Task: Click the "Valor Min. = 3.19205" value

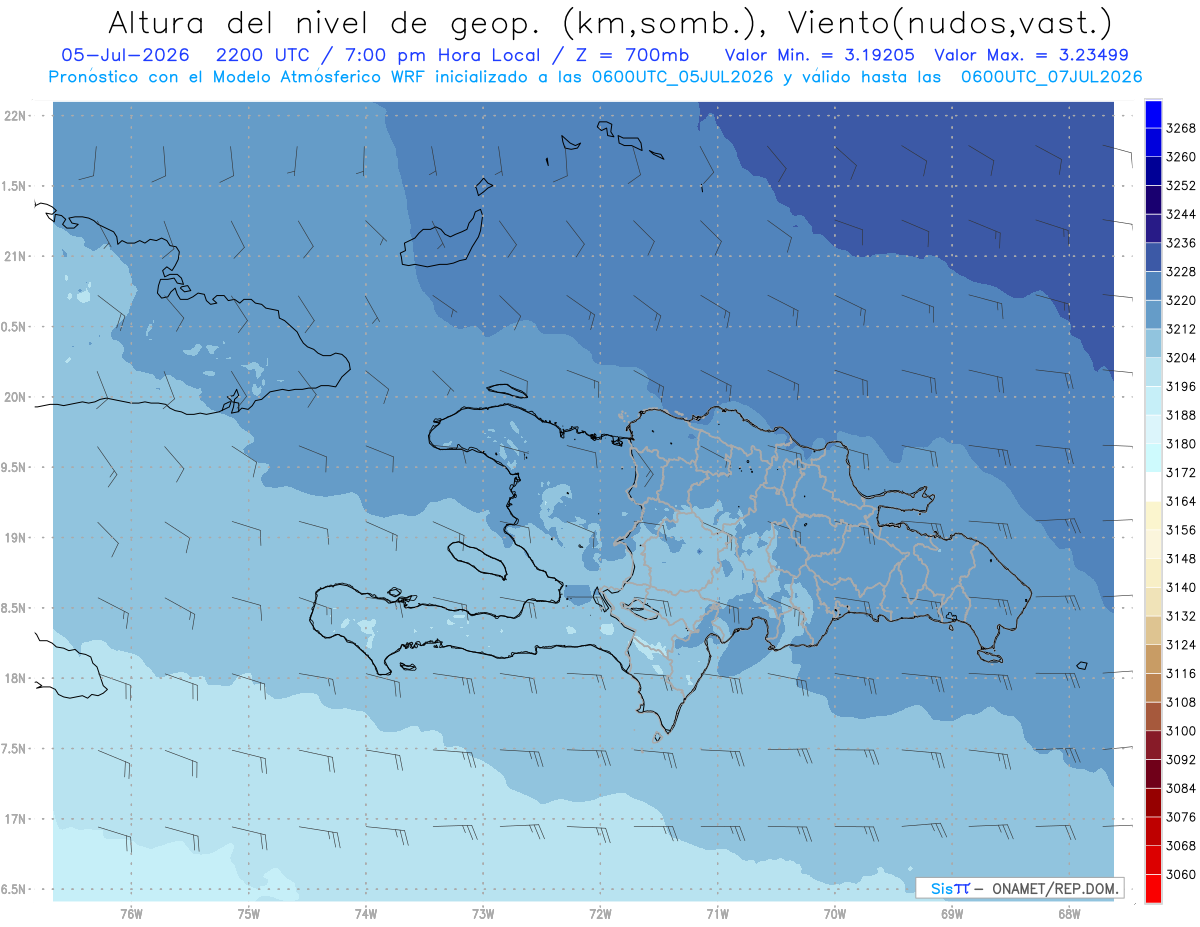Action: [822, 54]
